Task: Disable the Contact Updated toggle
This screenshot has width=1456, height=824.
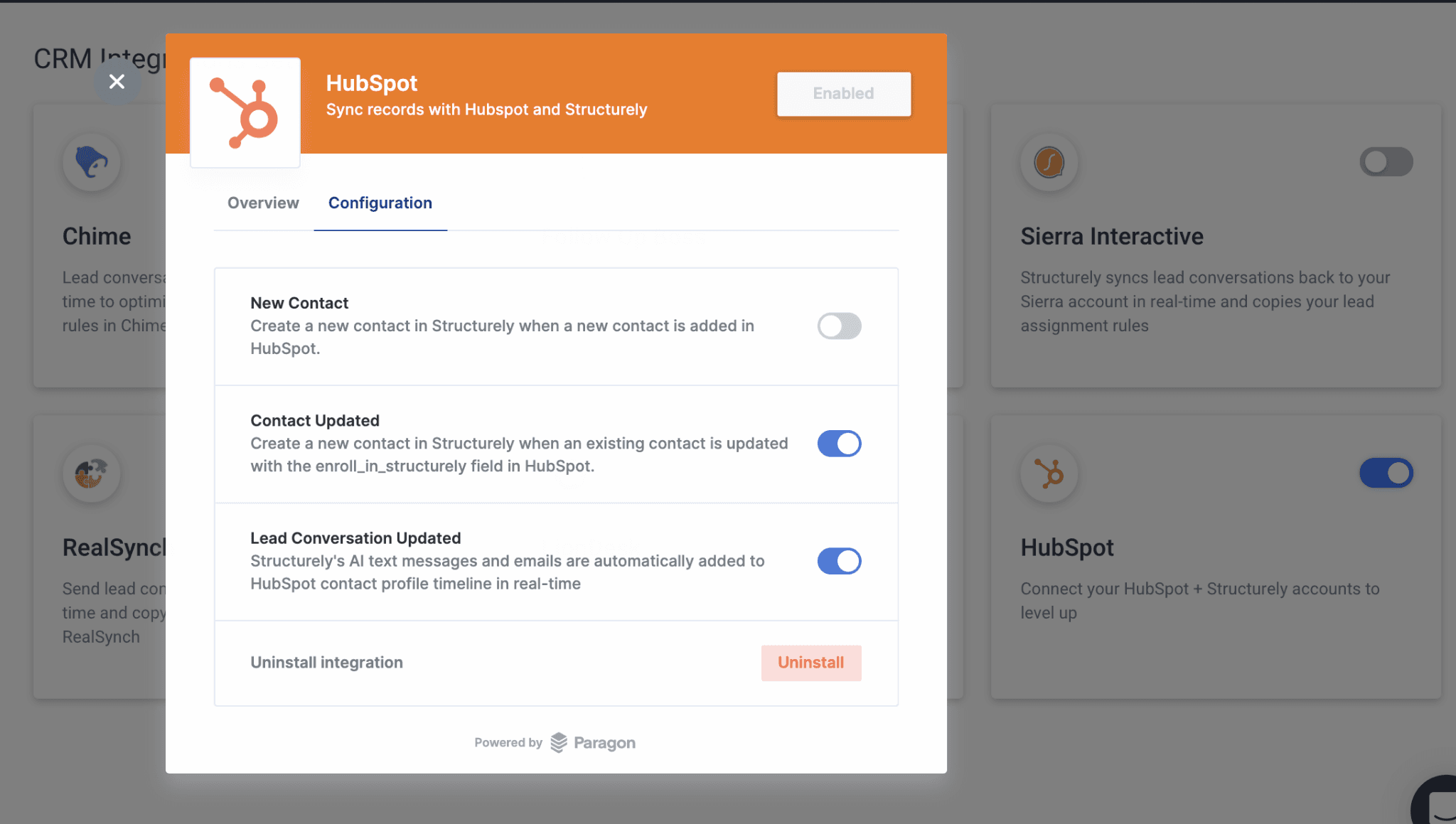Action: click(x=839, y=444)
